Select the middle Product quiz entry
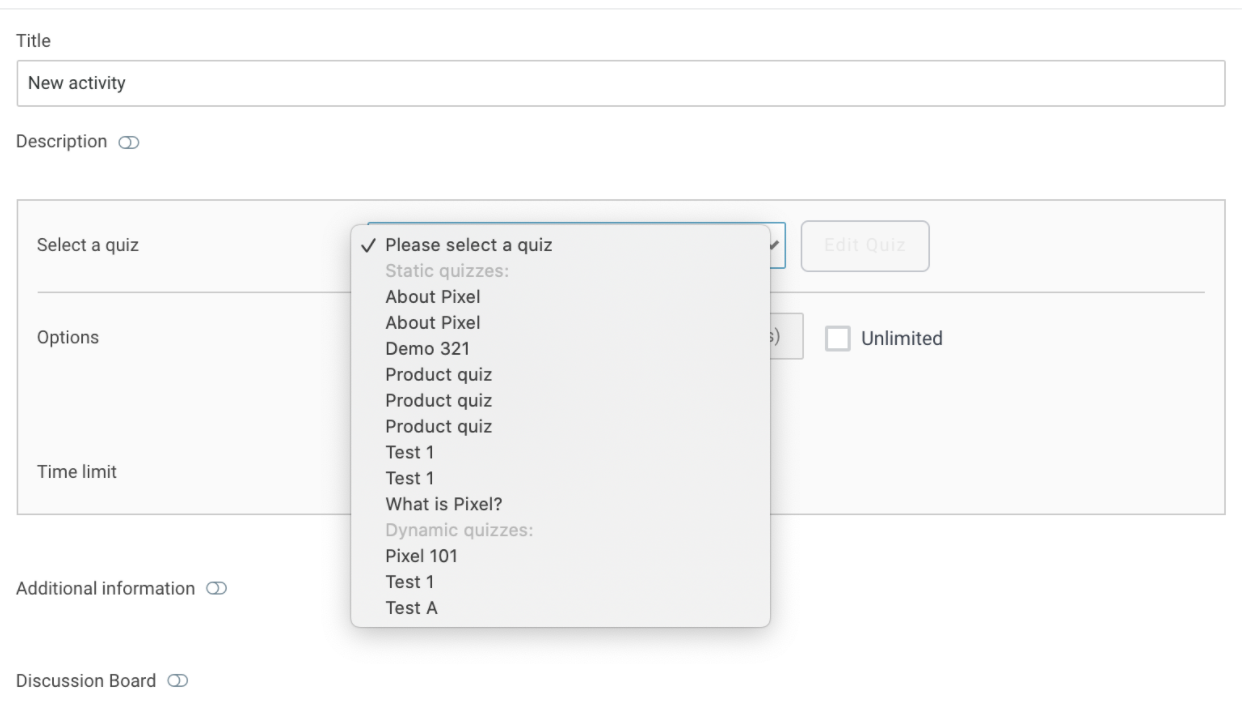This screenshot has height=722, width=1242. (438, 401)
